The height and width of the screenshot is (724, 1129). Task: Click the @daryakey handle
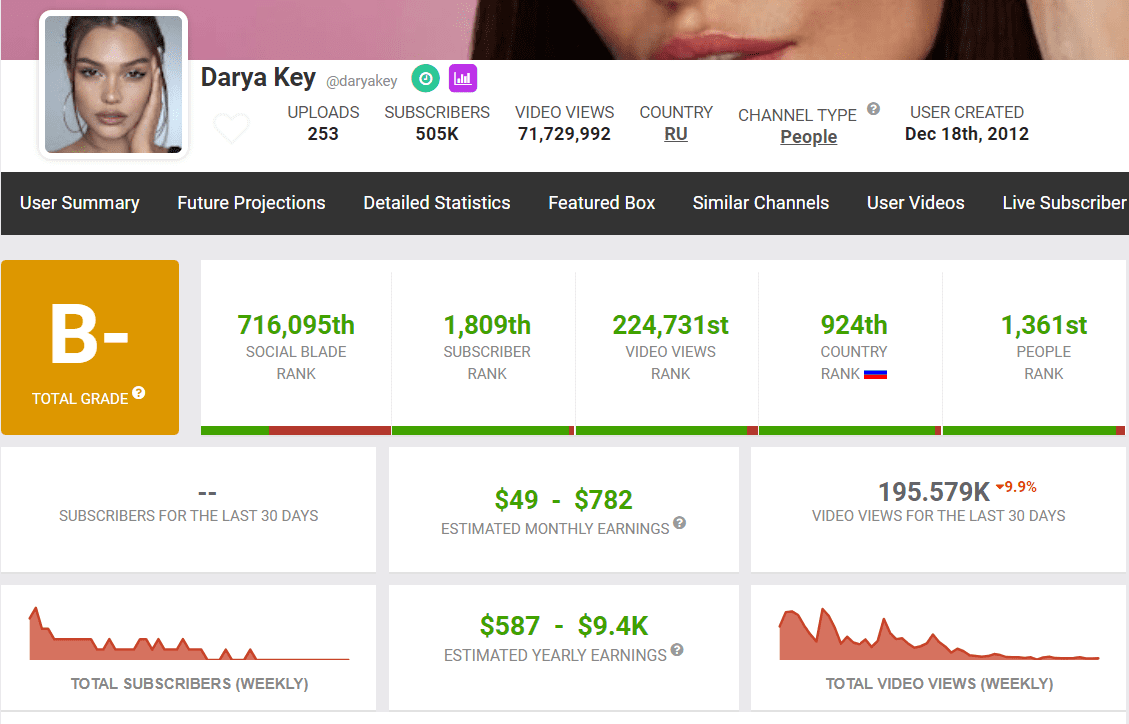click(x=361, y=81)
